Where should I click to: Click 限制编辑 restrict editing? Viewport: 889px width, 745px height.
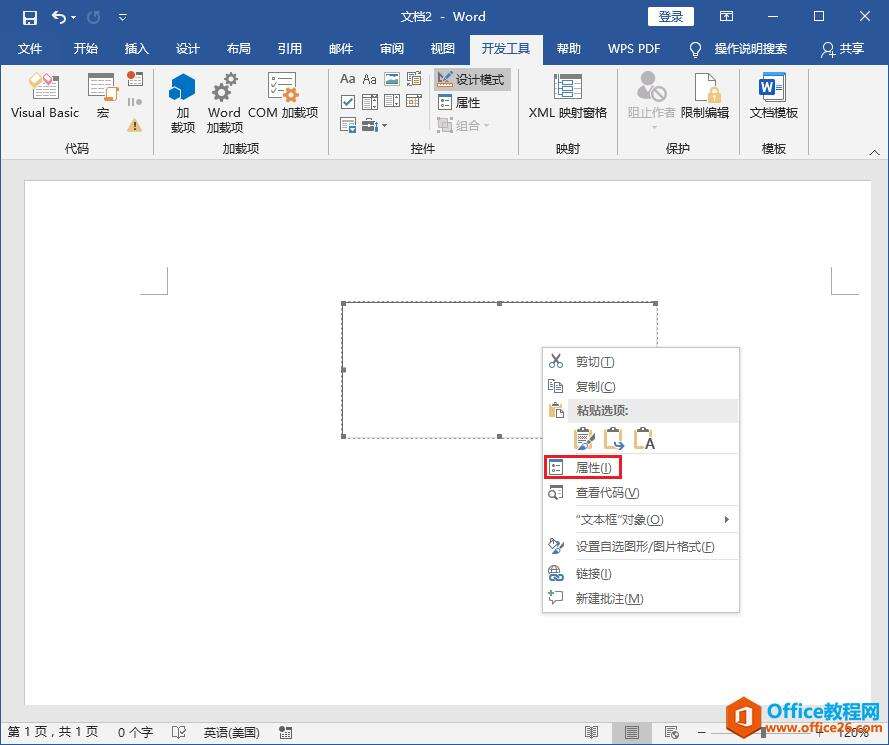tap(705, 96)
